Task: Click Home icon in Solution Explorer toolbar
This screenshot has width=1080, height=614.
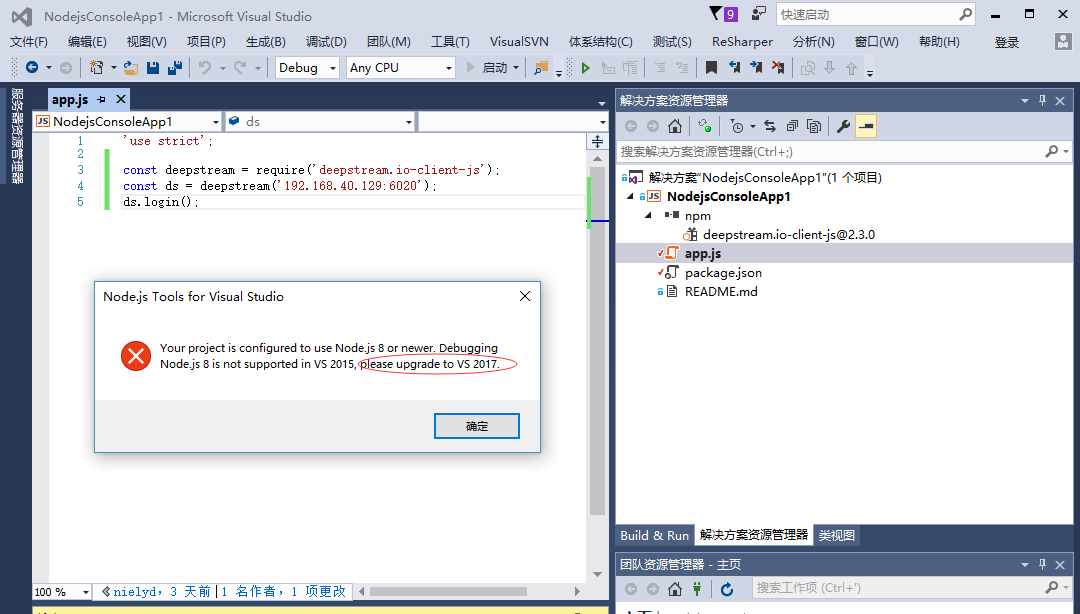Action: (x=675, y=126)
